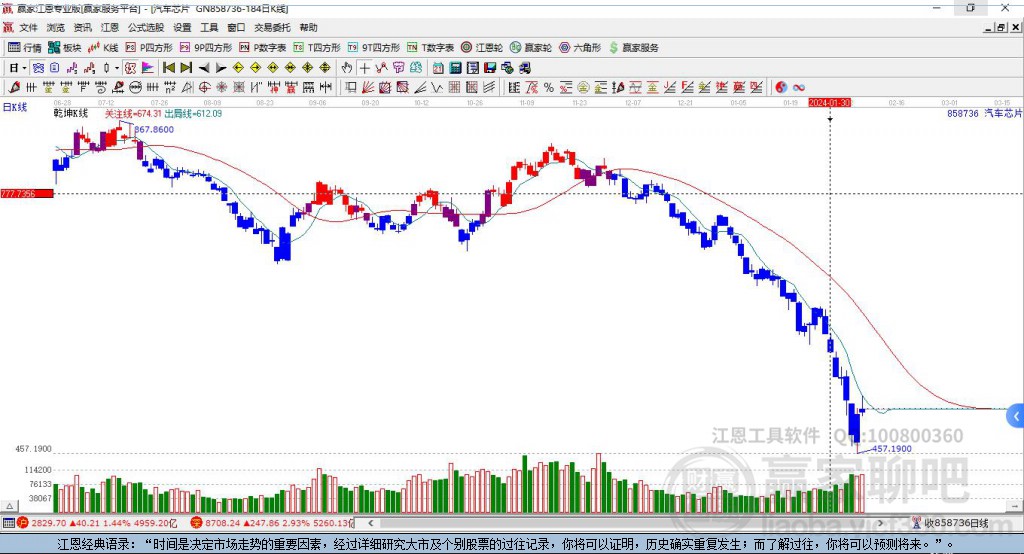Click the 858736 汽车芯片 stock label

[x=984, y=113]
